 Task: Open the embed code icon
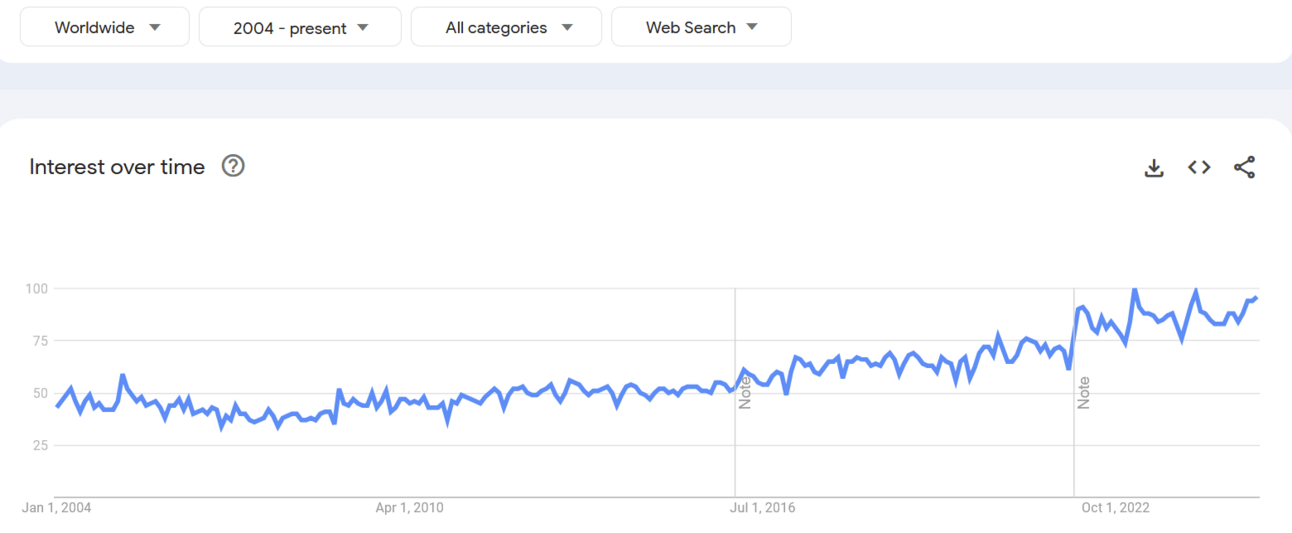[1199, 168]
